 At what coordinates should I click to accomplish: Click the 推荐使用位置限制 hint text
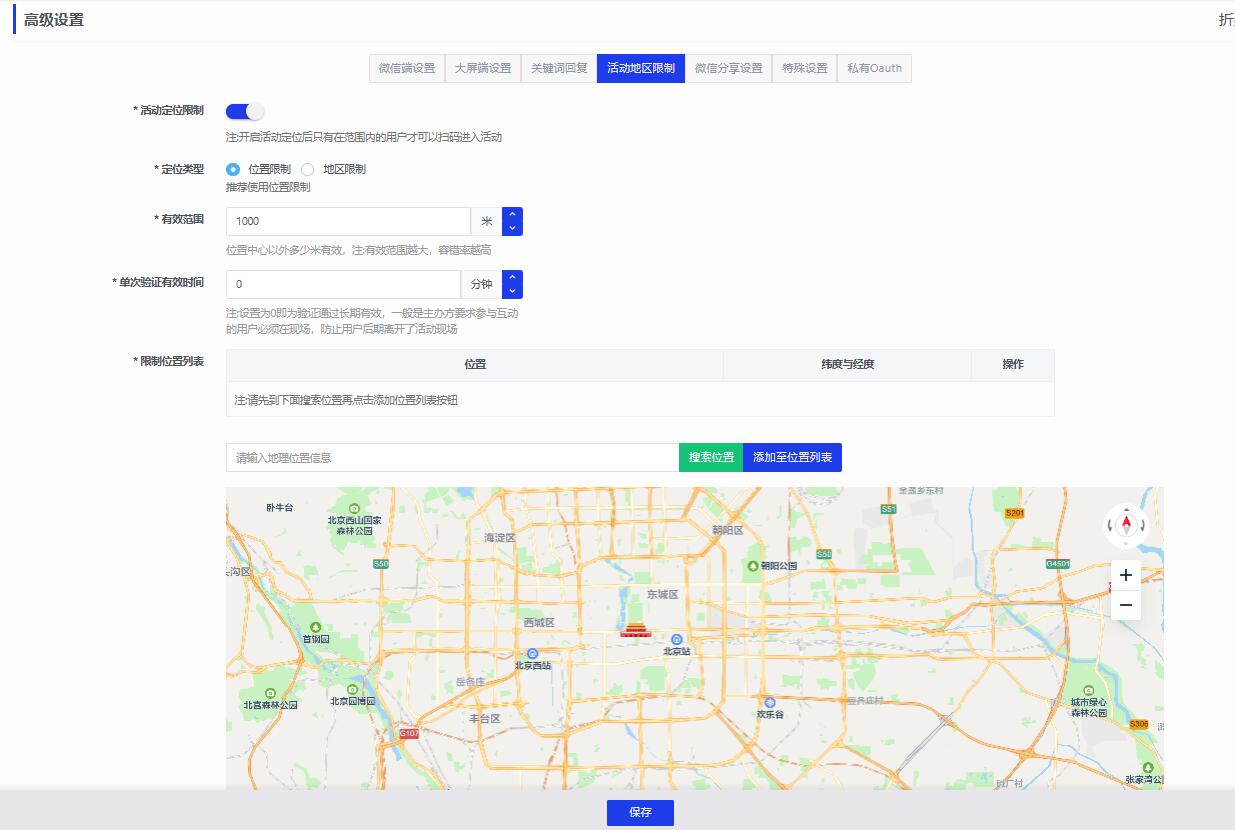pyautogui.click(x=268, y=187)
